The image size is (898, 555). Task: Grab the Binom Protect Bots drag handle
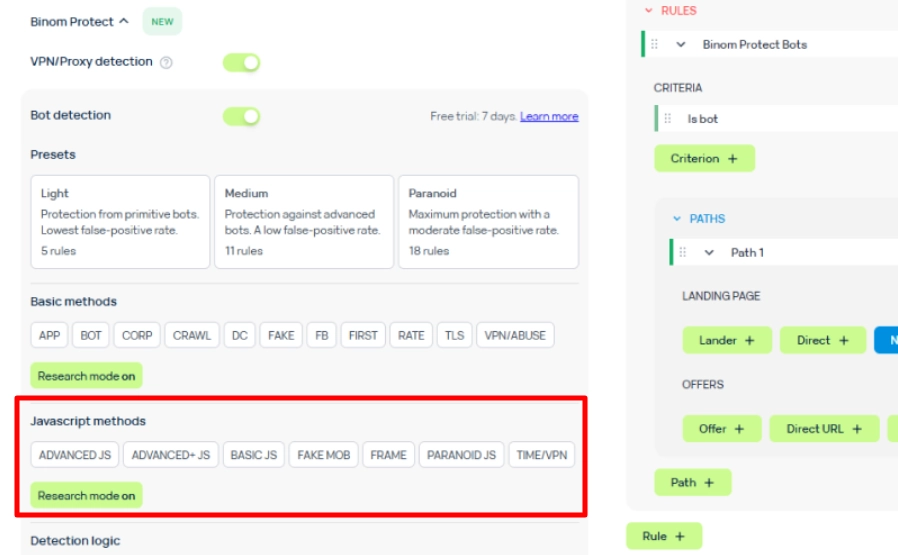click(x=655, y=44)
